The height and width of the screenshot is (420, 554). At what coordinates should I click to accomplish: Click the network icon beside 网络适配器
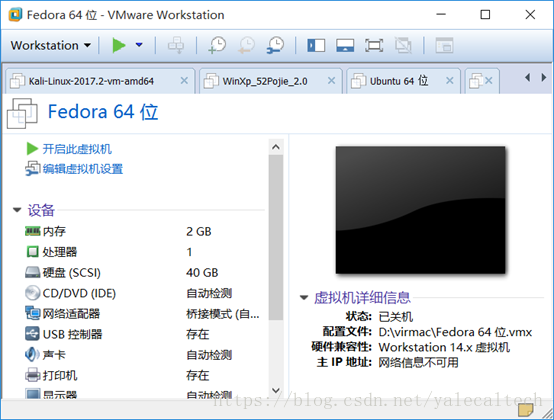coord(33,313)
